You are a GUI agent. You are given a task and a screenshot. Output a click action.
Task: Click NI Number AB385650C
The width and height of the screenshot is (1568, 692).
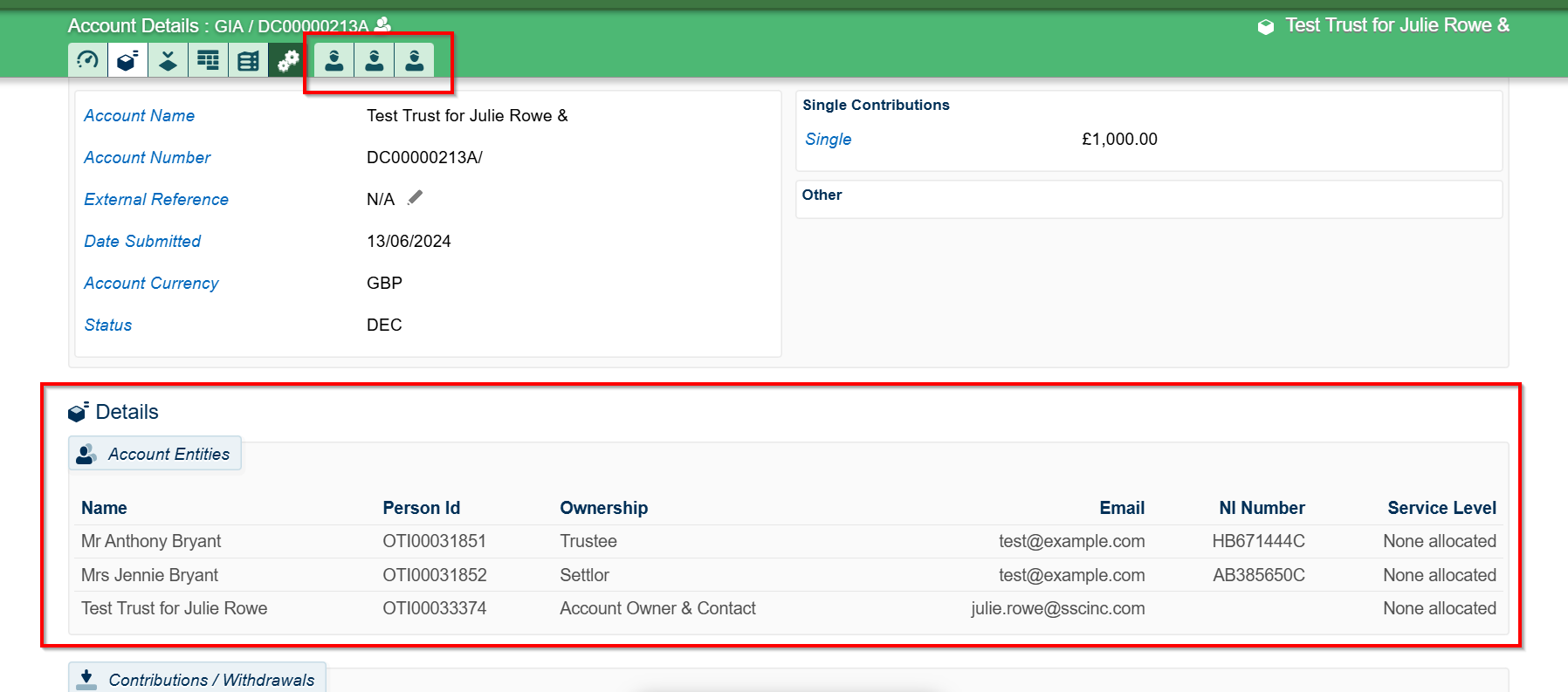[1258, 575]
